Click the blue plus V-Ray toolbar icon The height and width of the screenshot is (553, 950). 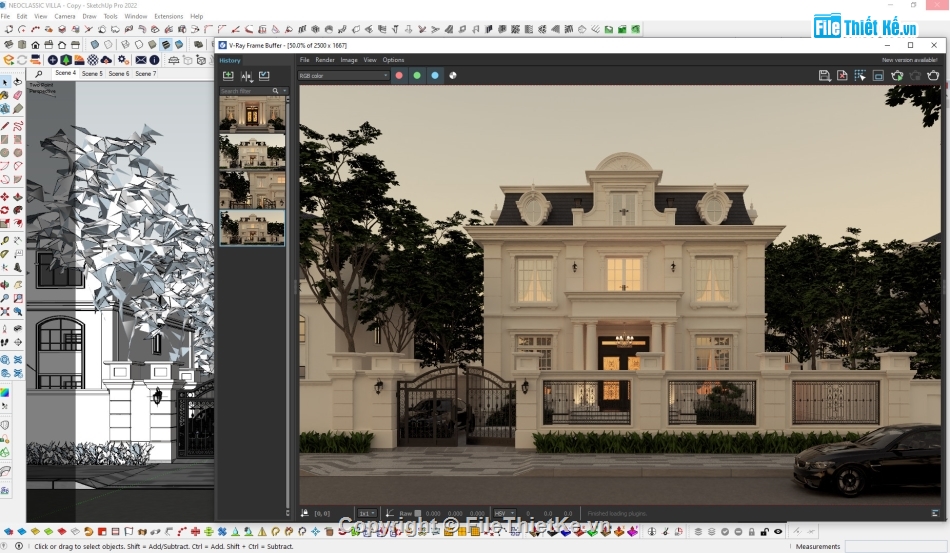pyautogui.click(x=53, y=60)
